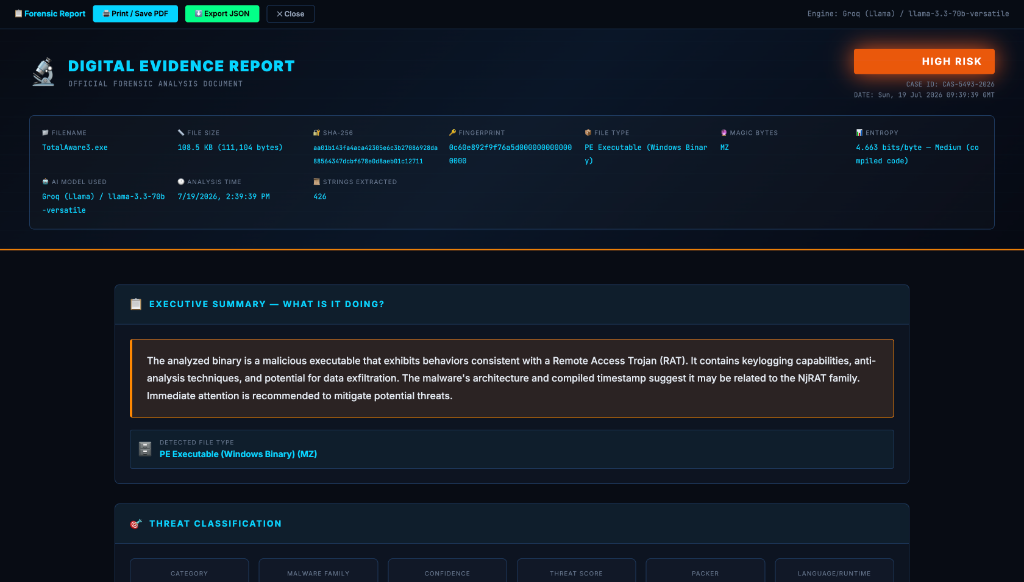Click the Engine label in the top bar
Image resolution: width=1024 pixels, height=582 pixels.
pyautogui.click(x=908, y=14)
